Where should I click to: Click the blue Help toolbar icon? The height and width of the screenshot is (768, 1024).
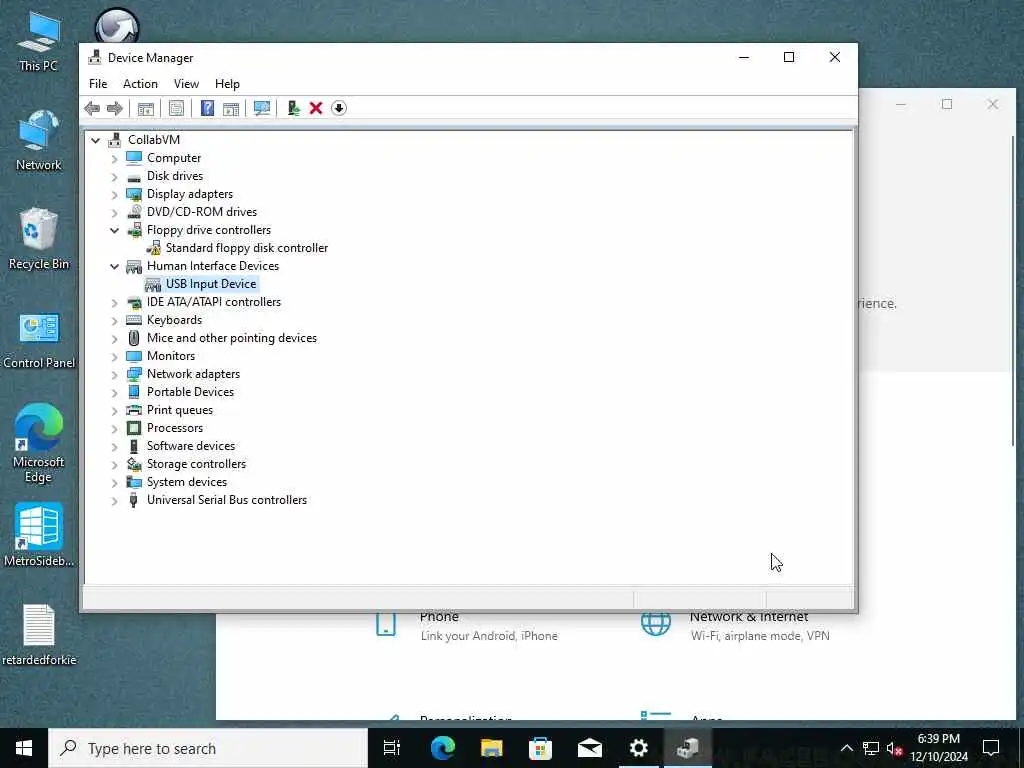[207, 108]
